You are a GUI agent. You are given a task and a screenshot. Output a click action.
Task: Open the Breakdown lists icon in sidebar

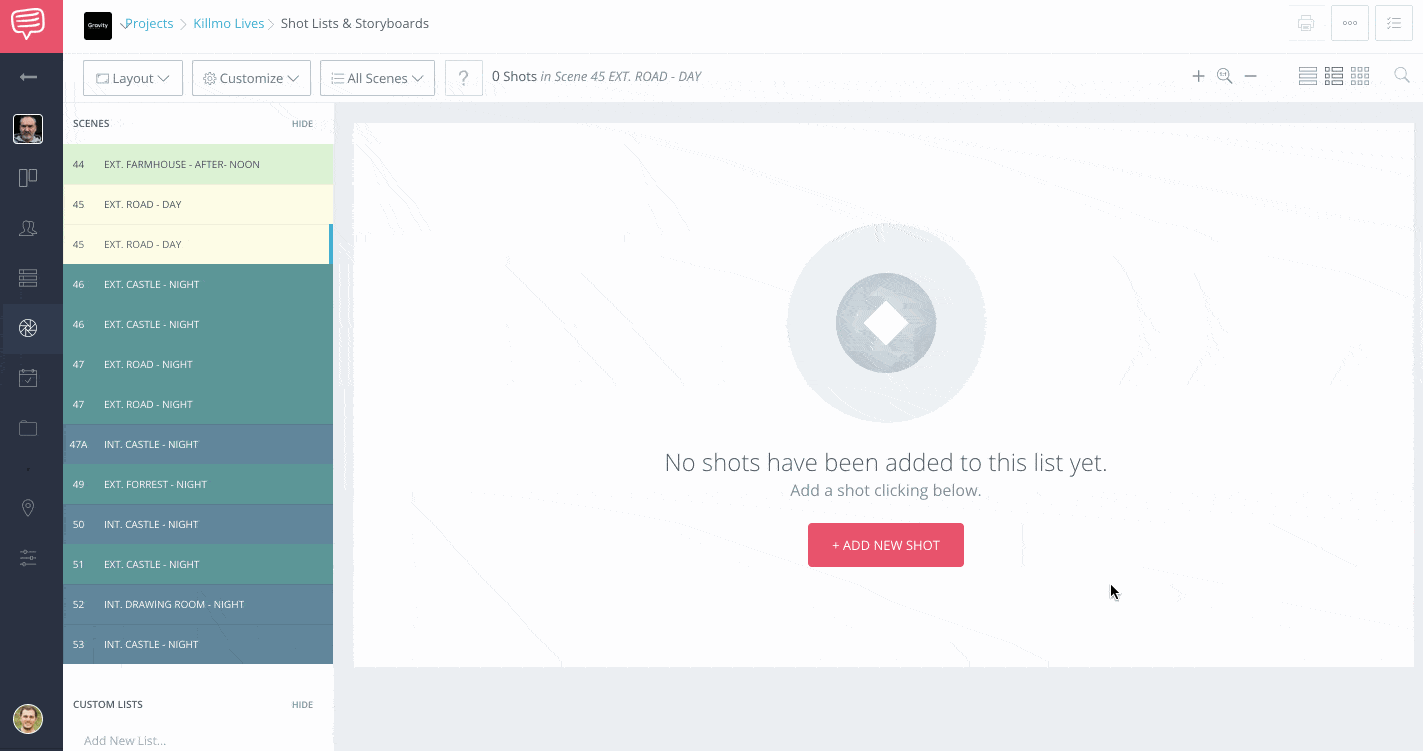(x=28, y=278)
